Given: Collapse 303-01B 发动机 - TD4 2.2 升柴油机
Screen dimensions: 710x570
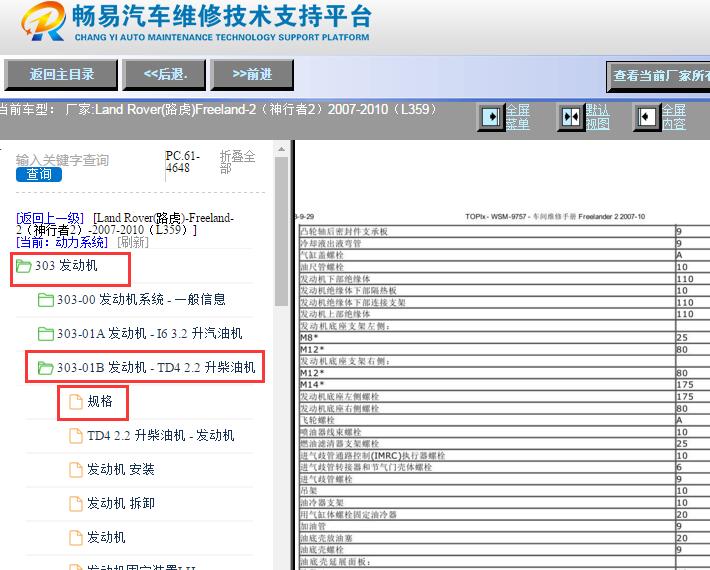Looking at the screenshot, I should (x=156, y=367).
